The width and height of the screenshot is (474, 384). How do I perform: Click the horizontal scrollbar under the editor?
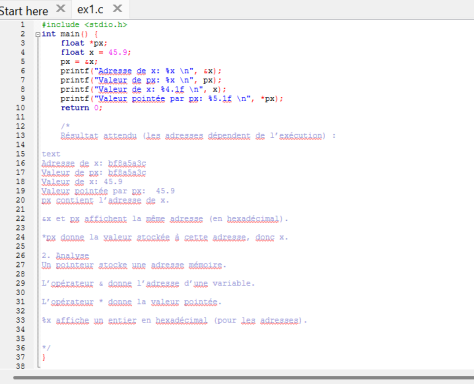[243, 378]
